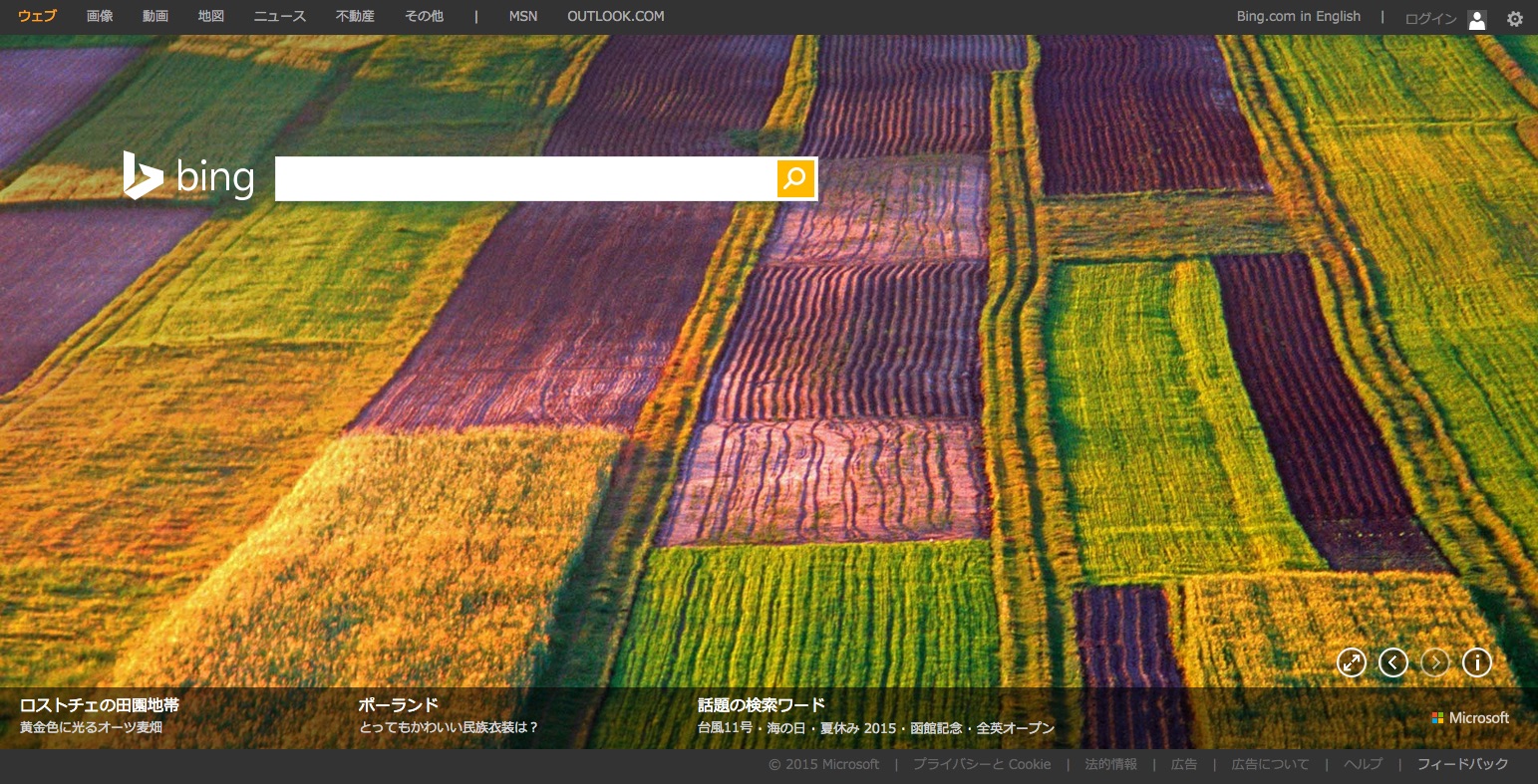Viewport: 1538px width, 784px height.
Task: Click the ログイン sign-in link
Action: [x=1430, y=19]
